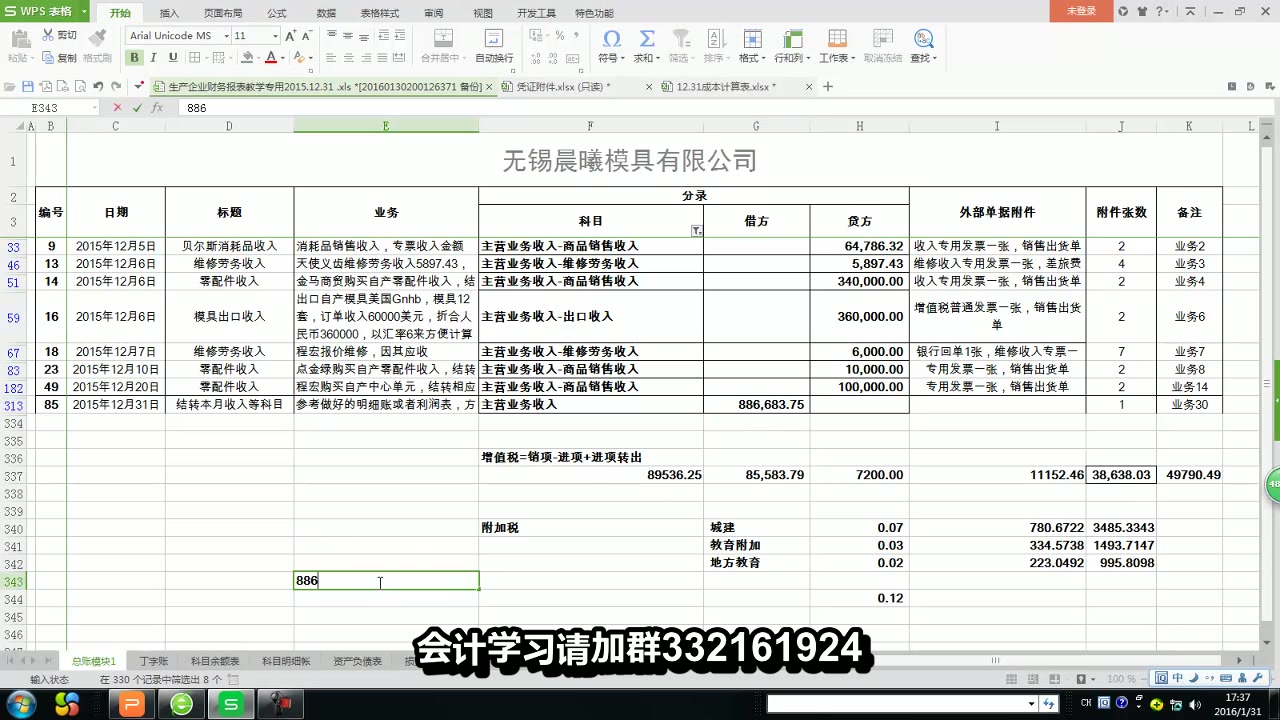Switch to the 数据 (Data) tab
The width and height of the screenshot is (1280, 720).
click(326, 13)
